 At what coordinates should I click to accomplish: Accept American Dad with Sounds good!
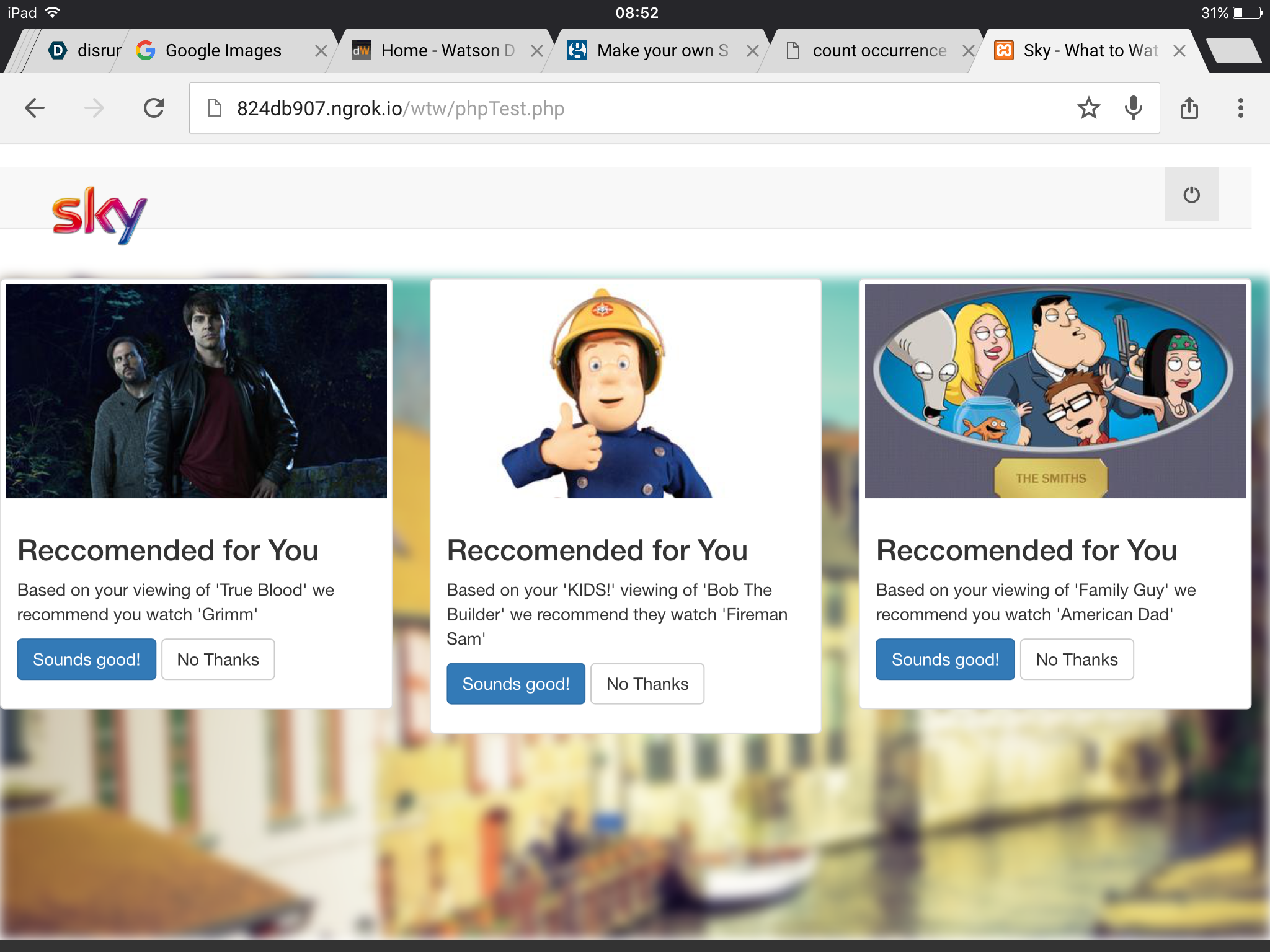coord(945,659)
